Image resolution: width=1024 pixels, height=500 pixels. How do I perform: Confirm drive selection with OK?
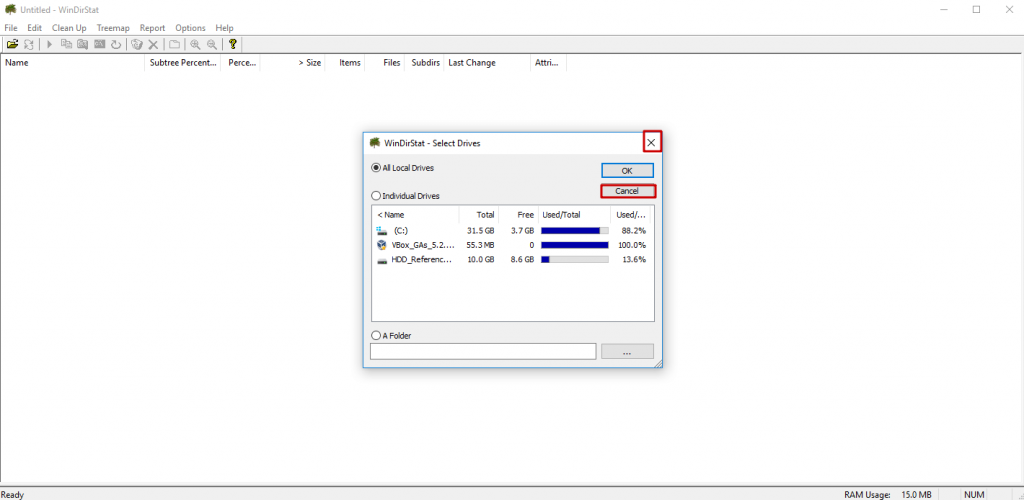(627, 170)
